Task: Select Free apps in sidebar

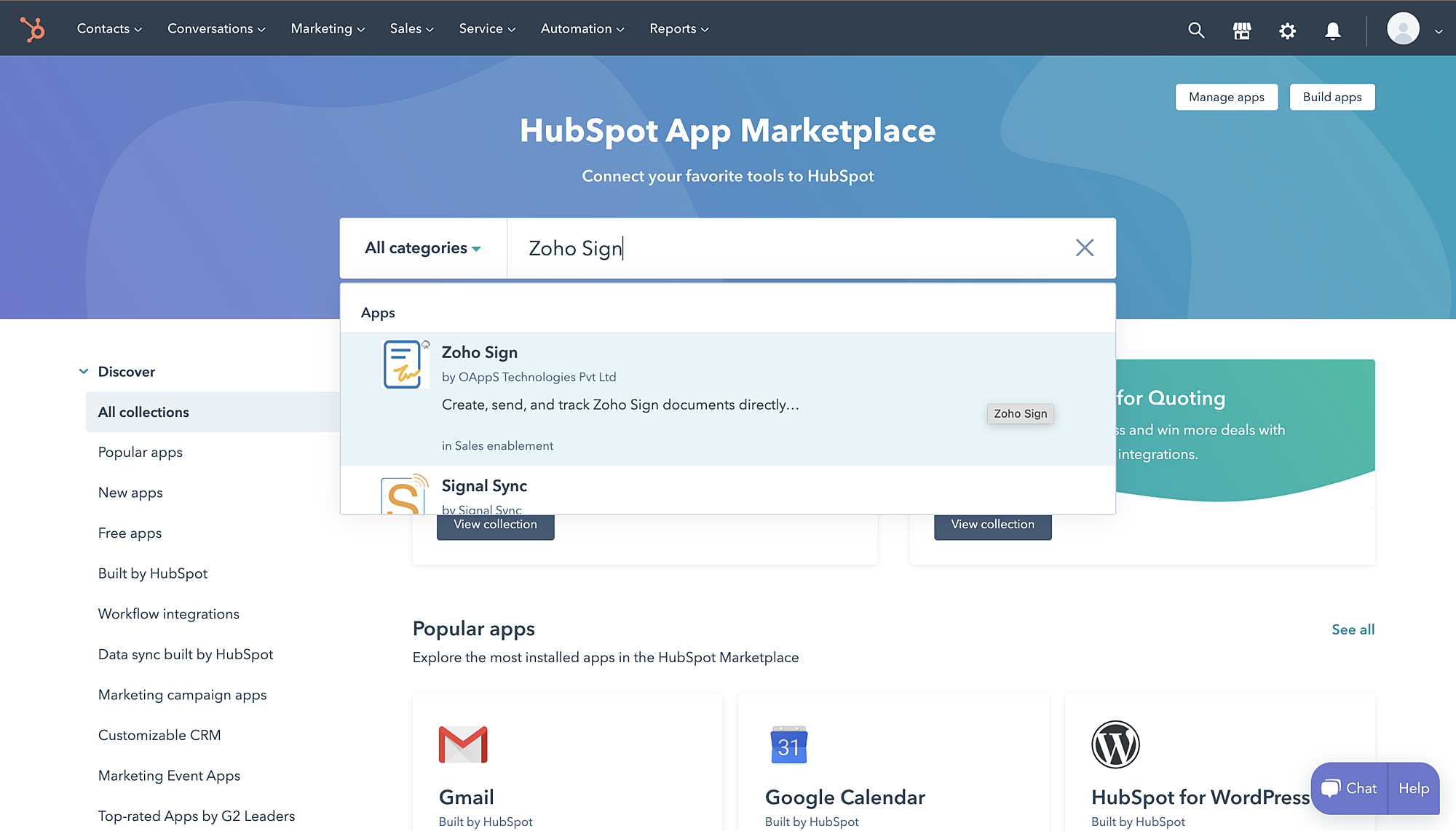Action: [x=130, y=533]
